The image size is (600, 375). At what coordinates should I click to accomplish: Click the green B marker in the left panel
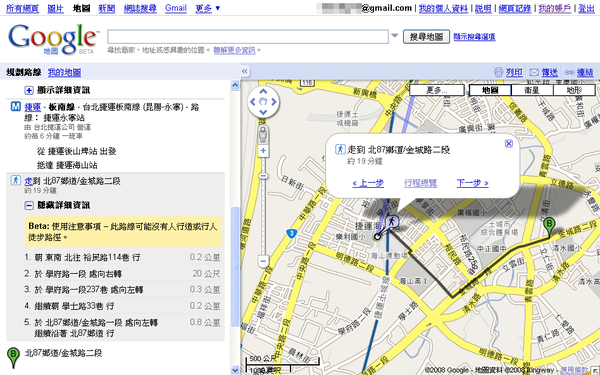click(x=13, y=357)
